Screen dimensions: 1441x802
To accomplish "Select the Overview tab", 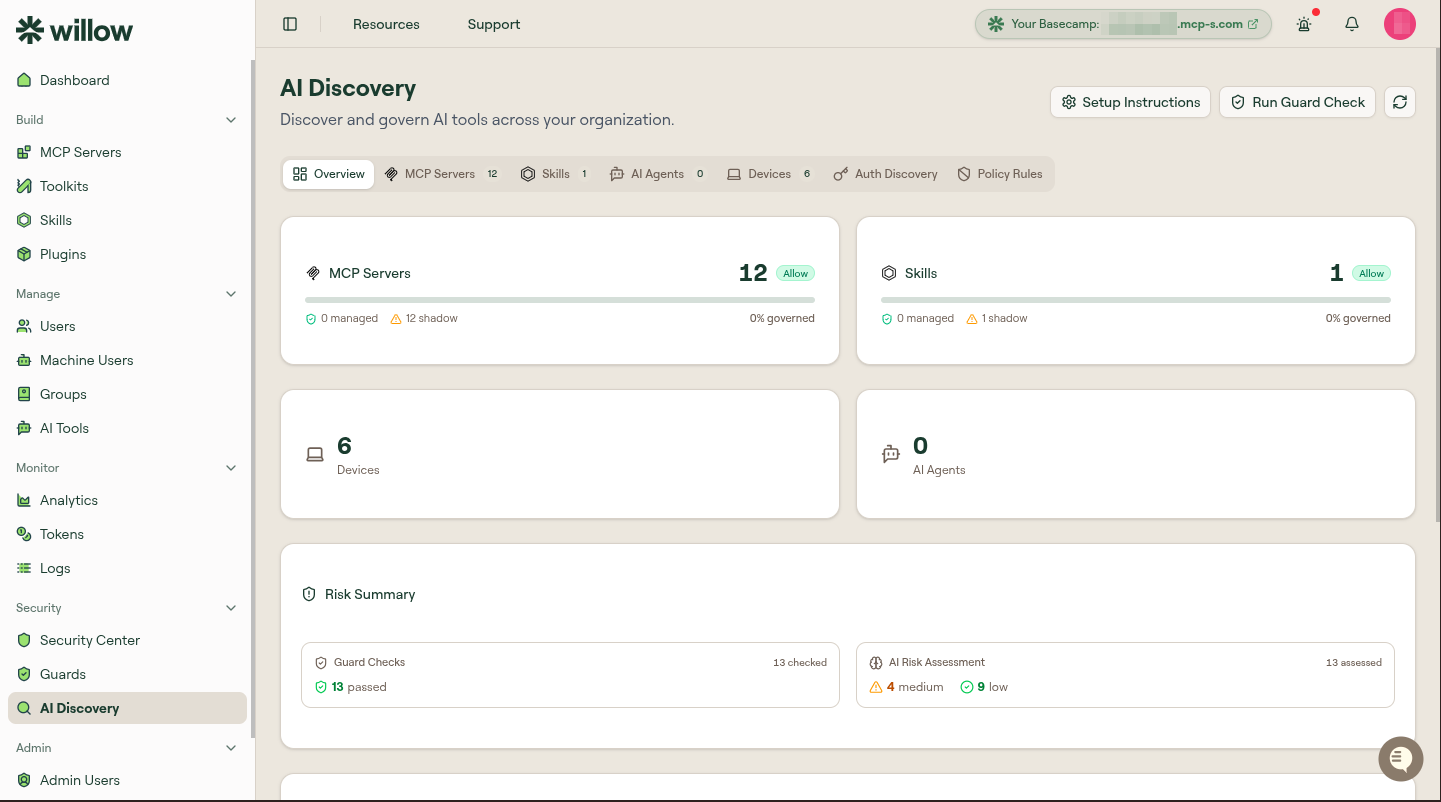I will [328, 174].
